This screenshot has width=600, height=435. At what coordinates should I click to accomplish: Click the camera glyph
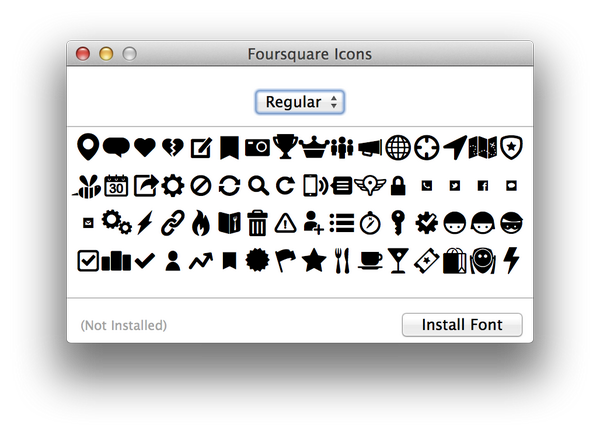(257, 147)
